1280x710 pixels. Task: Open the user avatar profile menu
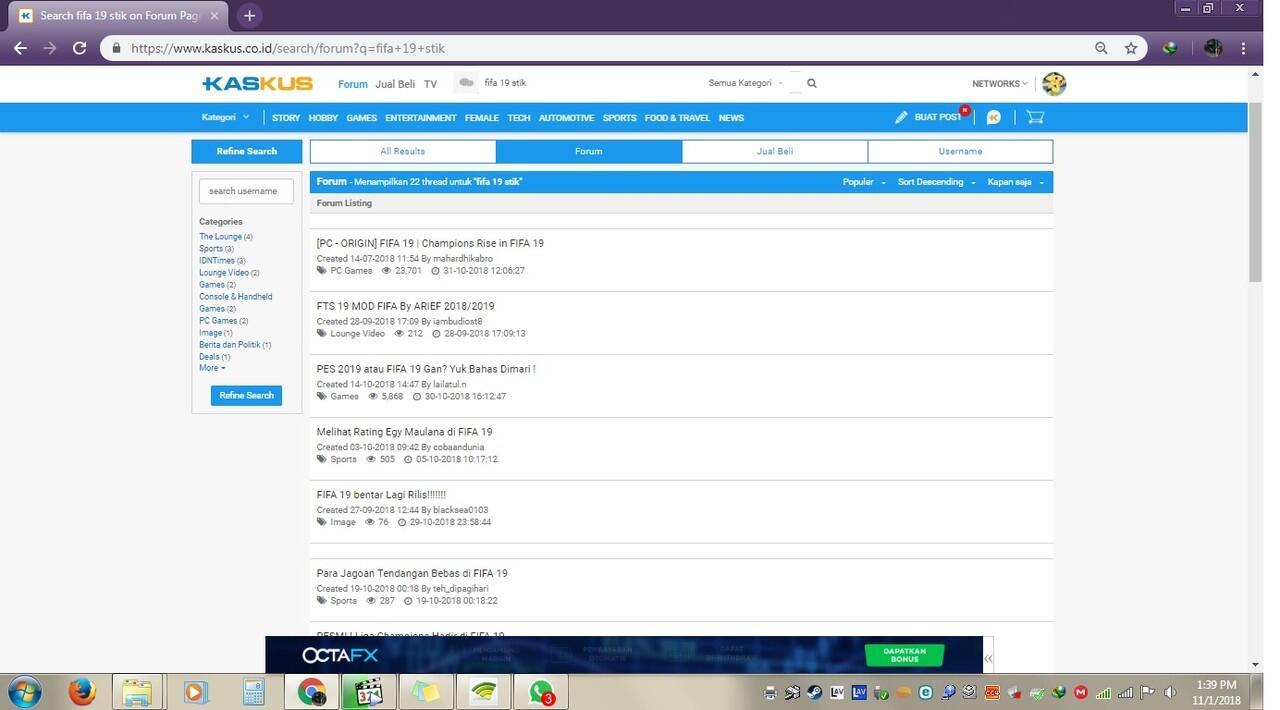[x=1053, y=84]
